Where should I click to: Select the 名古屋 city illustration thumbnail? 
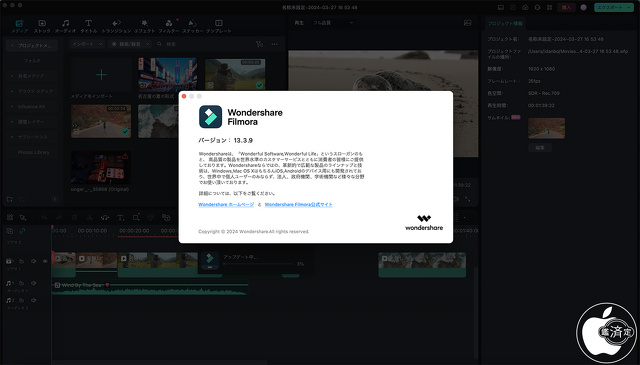[167, 74]
